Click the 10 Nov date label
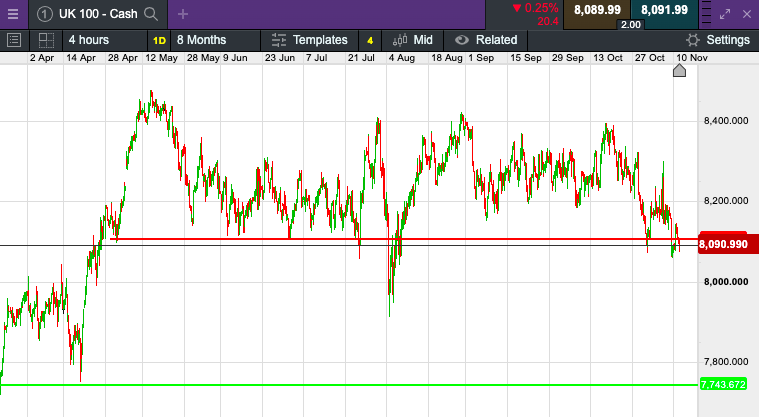759x417 pixels. pyautogui.click(x=692, y=58)
